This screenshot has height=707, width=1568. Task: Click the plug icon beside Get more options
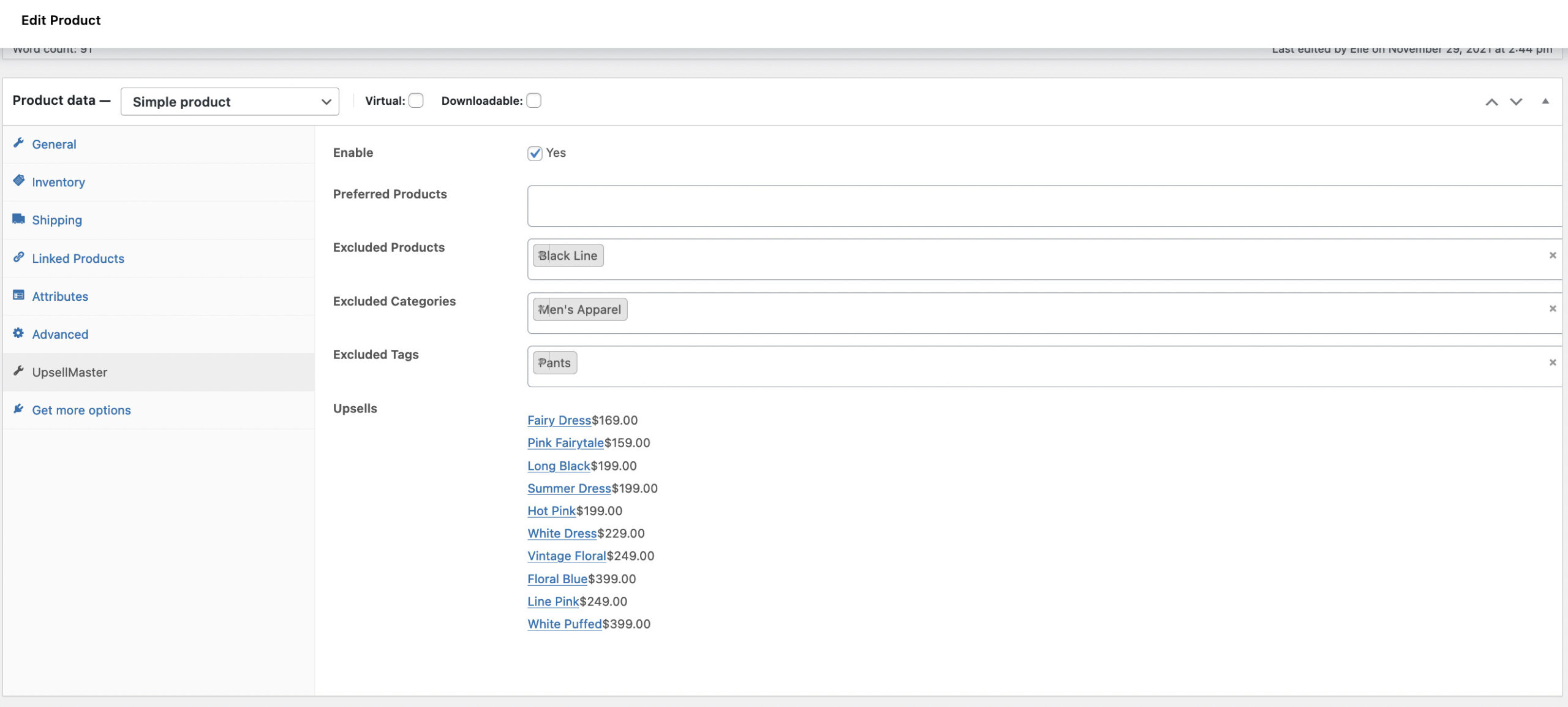(18, 409)
